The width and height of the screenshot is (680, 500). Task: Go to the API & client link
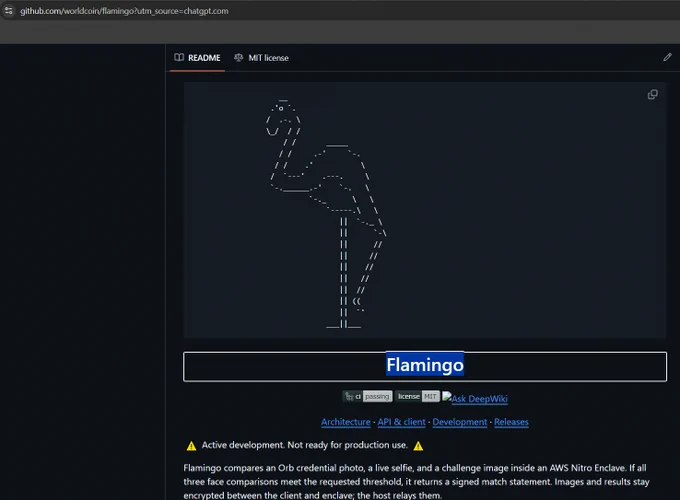coord(401,422)
